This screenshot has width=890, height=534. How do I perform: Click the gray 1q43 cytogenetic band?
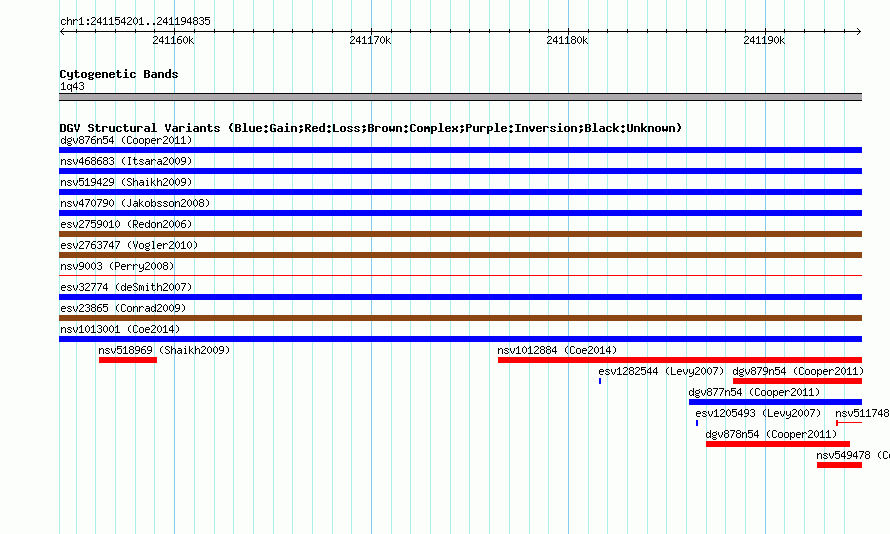pos(460,97)
